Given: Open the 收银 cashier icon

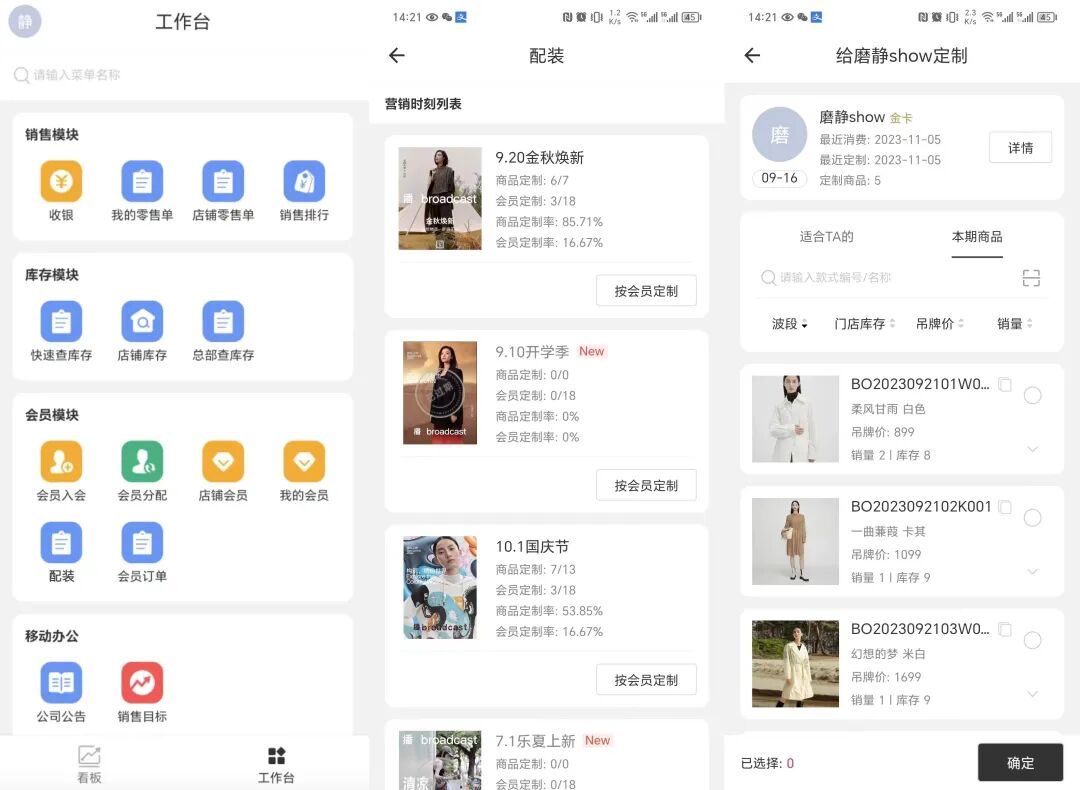Looking at the screenshot, I should click(61, 181).
